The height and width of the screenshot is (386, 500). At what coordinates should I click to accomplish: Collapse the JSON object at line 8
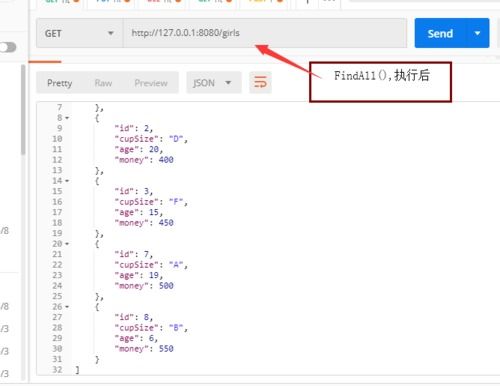pos(67,118)
